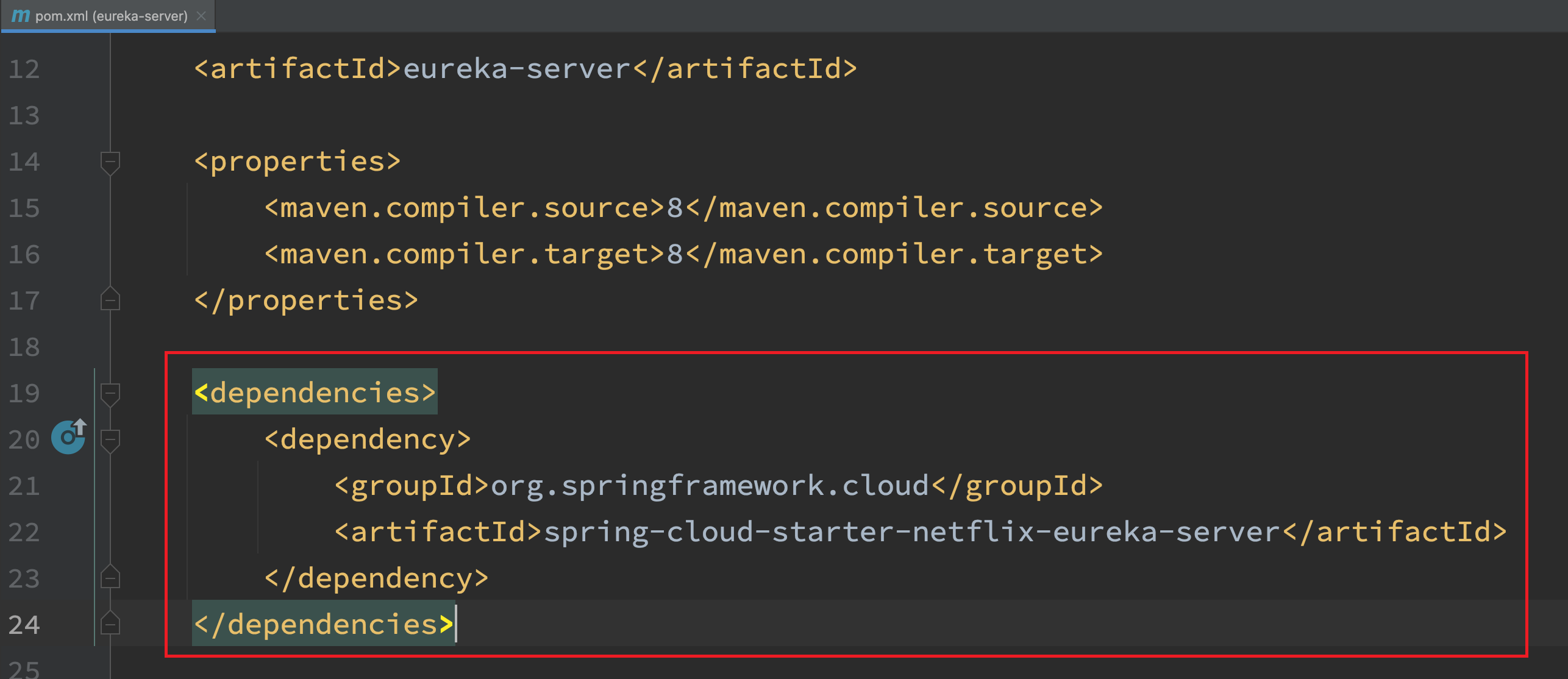Click line number 18 in gutter
The image size is (1568, 679).
24,347
